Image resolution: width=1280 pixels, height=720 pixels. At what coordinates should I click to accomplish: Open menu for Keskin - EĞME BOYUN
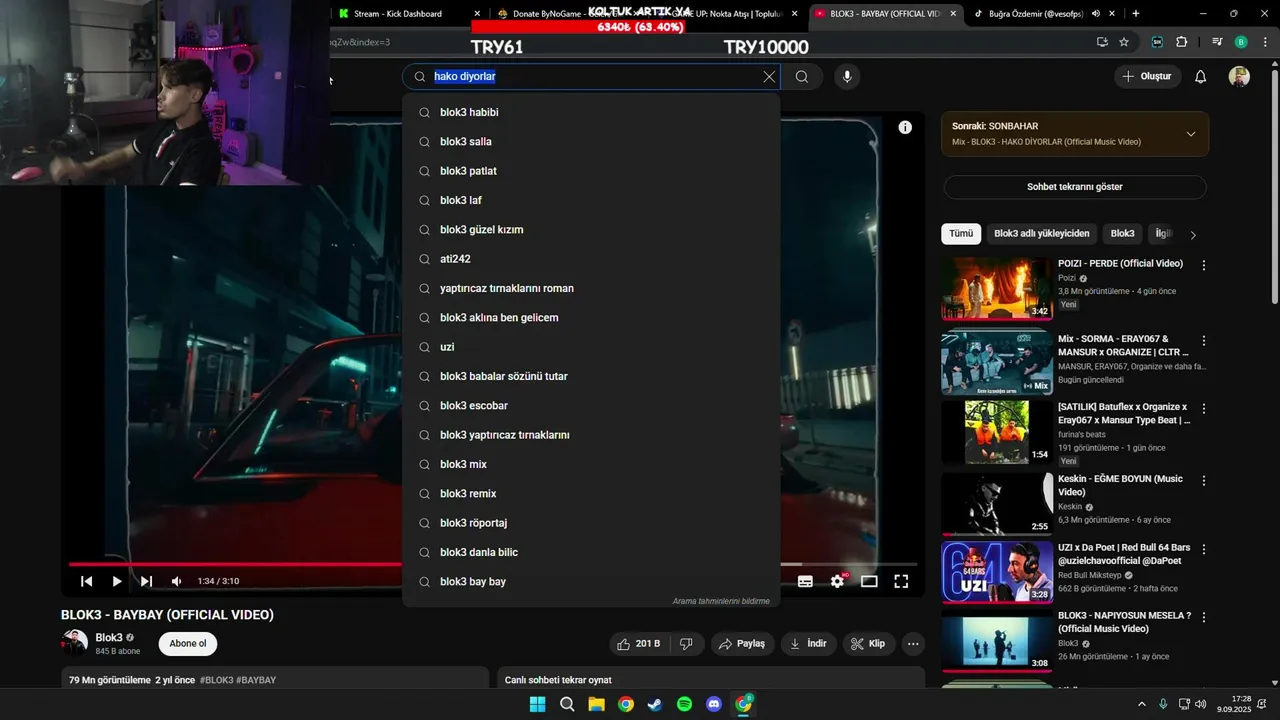pyautogui.click(x=1204, y=481)
